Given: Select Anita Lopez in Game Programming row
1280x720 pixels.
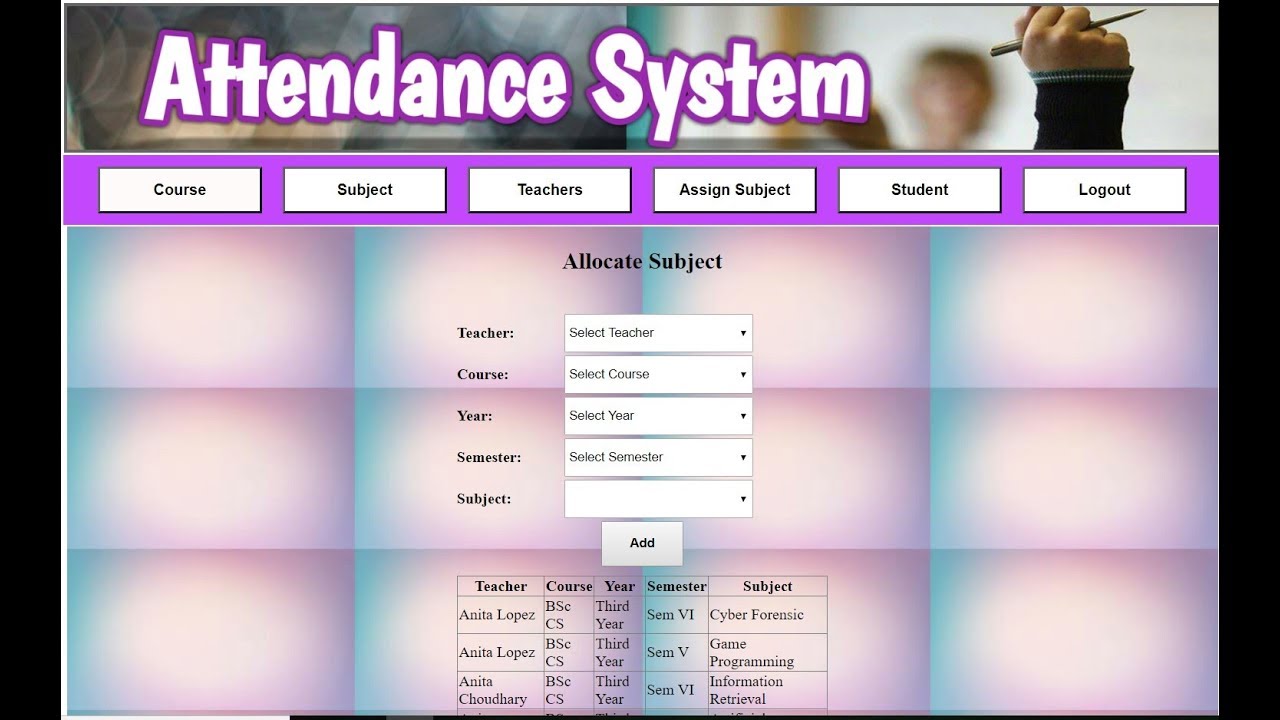Looking at the screenshot, I should 501,653.
